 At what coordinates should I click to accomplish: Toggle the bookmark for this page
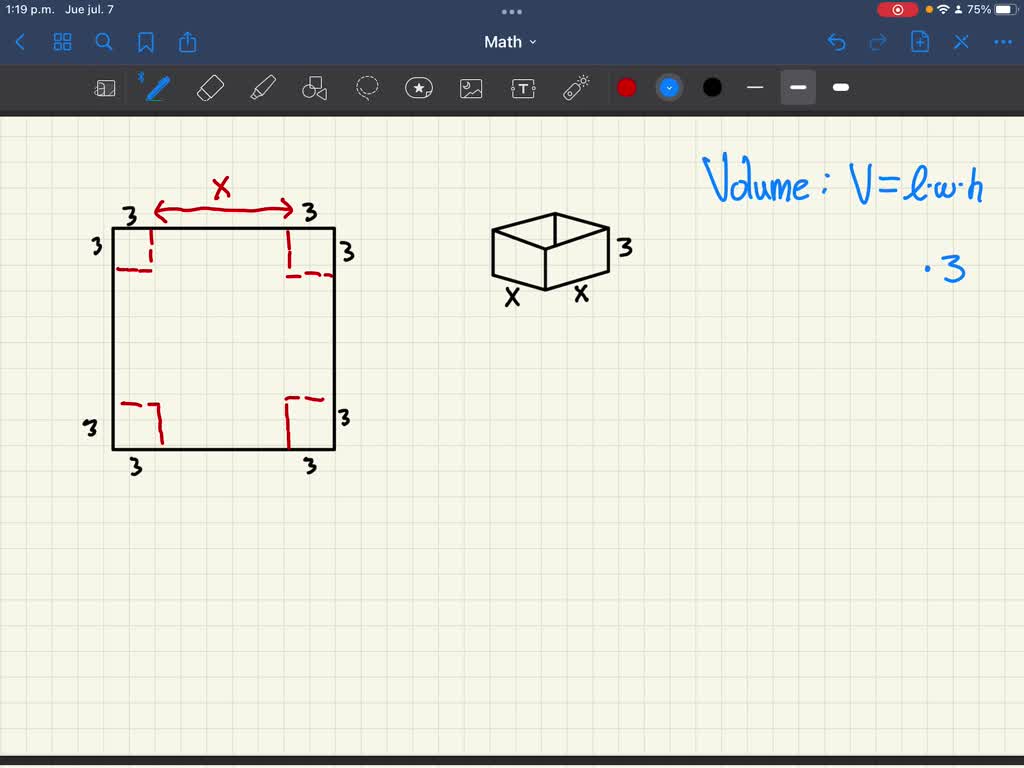146,42
